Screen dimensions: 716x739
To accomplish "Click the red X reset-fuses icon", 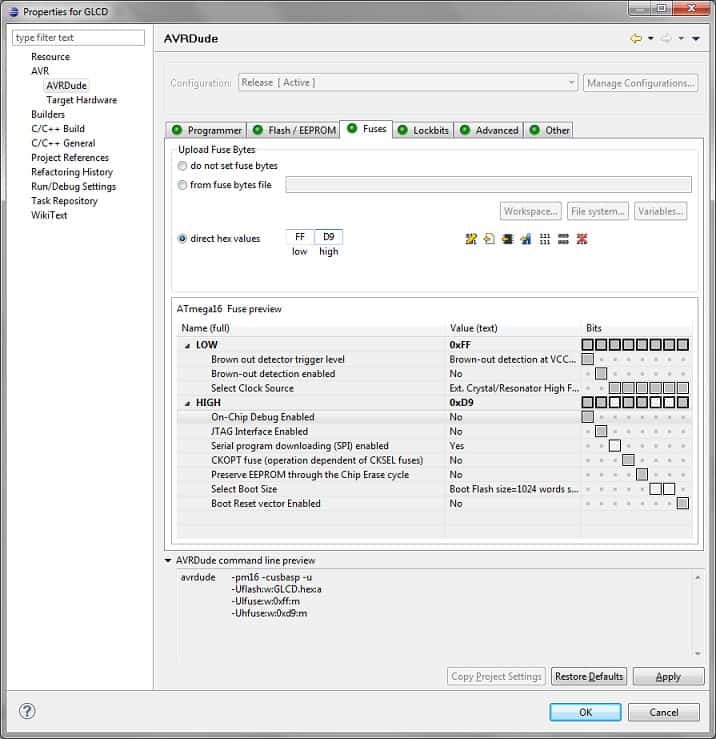I will (582, 239).
